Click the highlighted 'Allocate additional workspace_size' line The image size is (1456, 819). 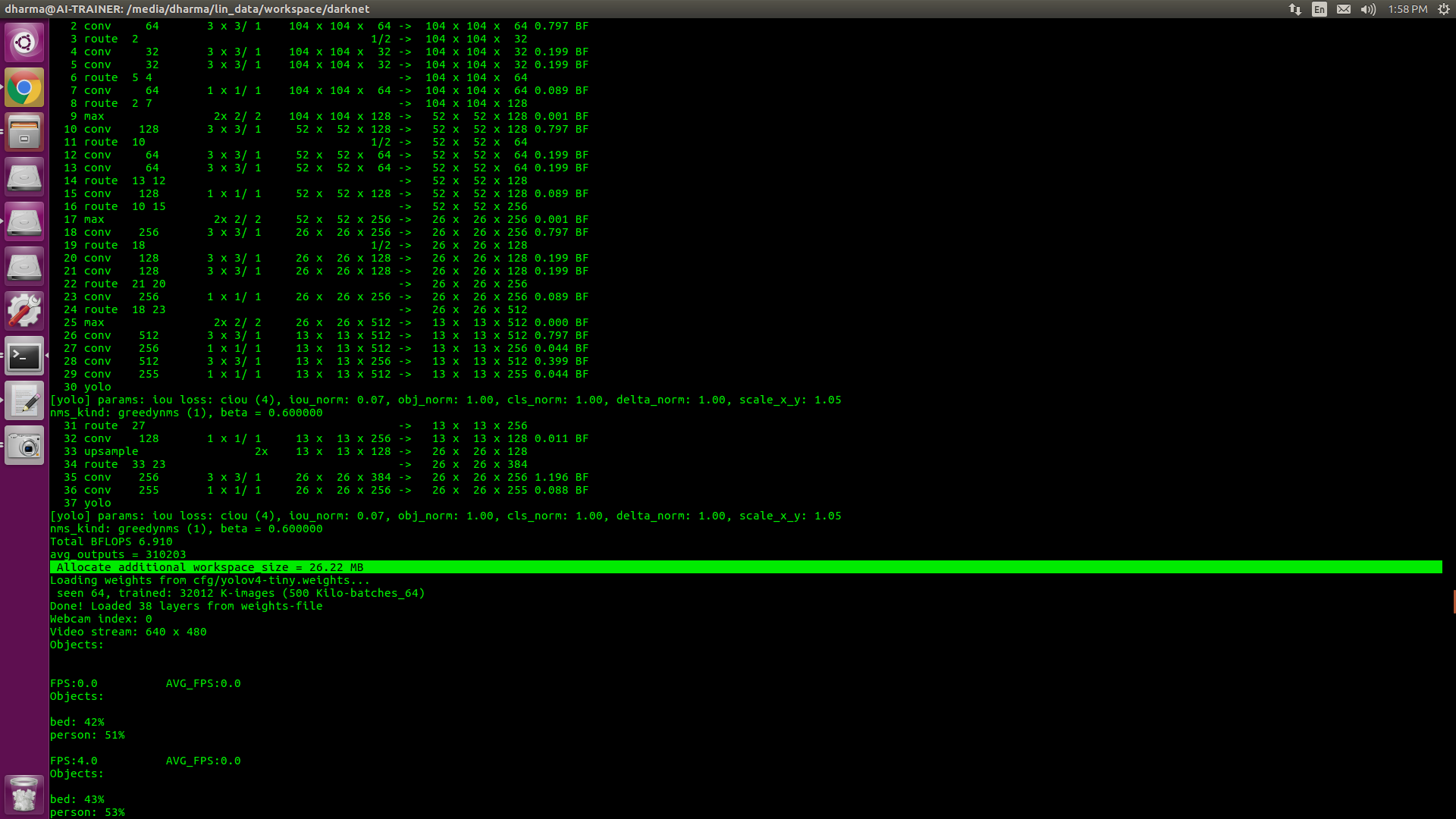746,567
